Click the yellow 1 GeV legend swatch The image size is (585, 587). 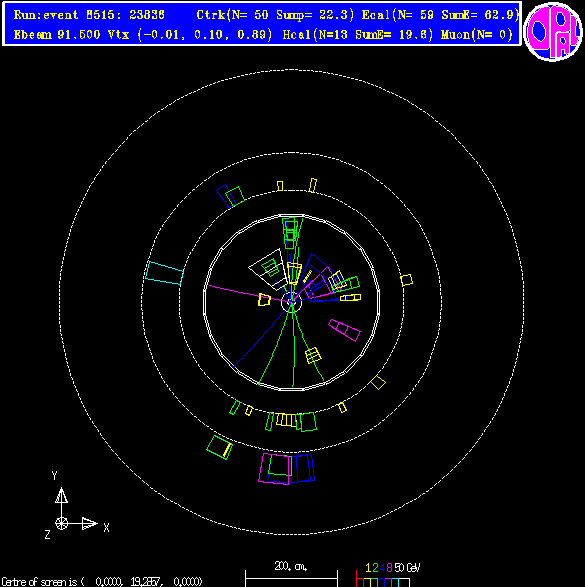[x=367, y=583]
